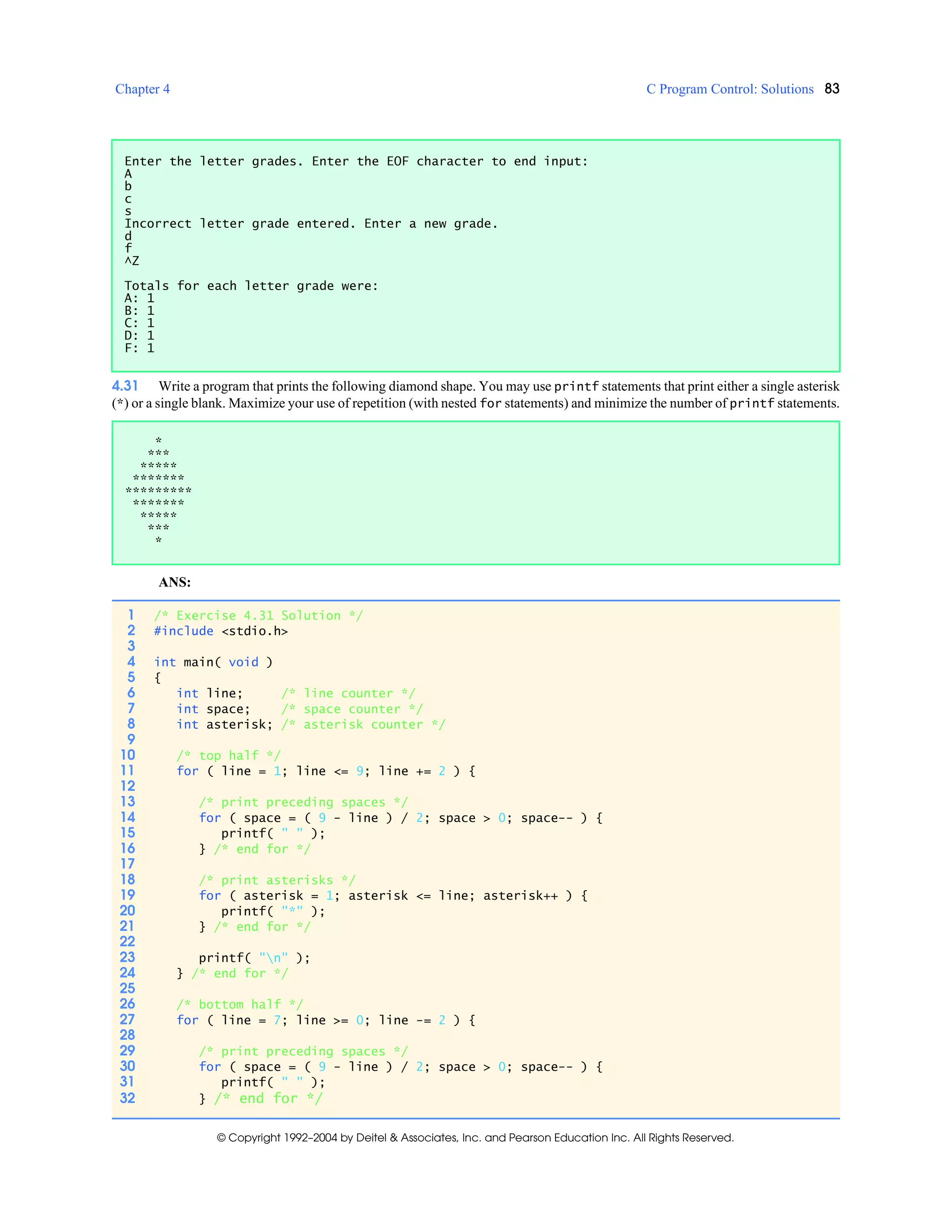Click the 'line <= 9' for loop on line 11
Viewport: 952px width, 1232px height.
326,770
